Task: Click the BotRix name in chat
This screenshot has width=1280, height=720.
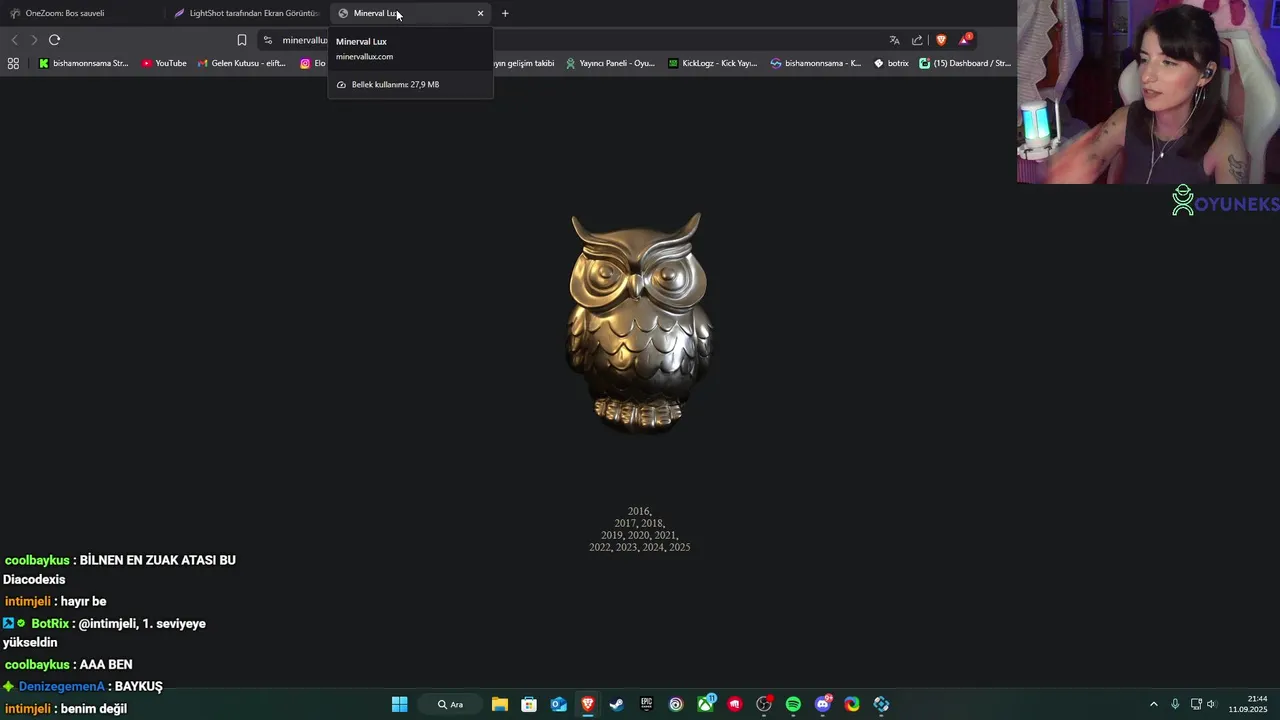Action: 50,623
